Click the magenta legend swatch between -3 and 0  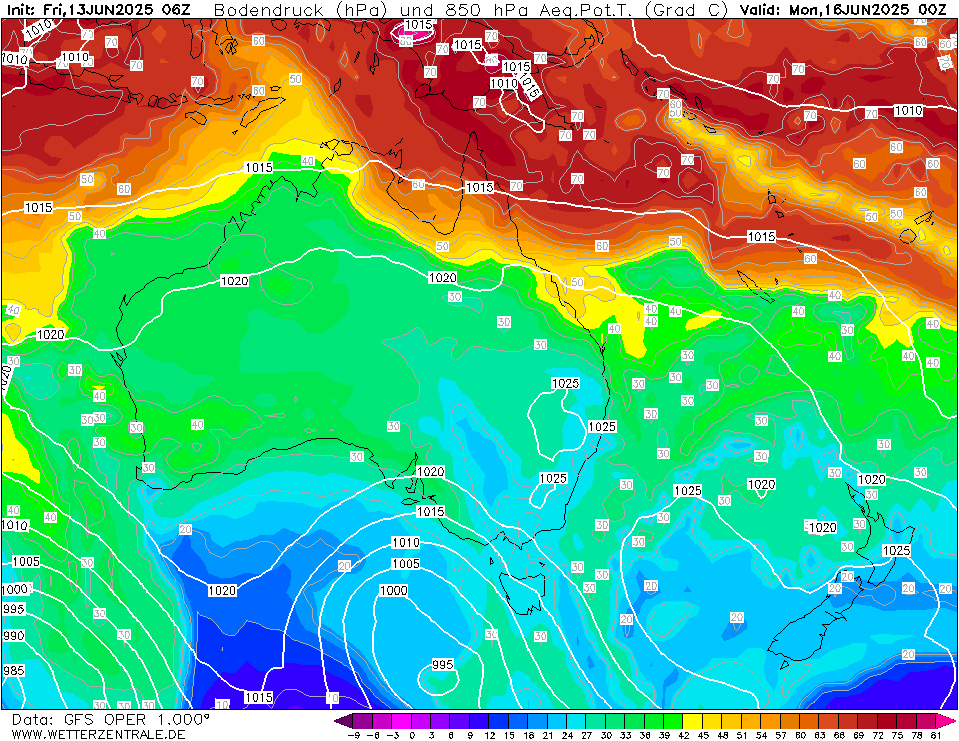point(402,721)
